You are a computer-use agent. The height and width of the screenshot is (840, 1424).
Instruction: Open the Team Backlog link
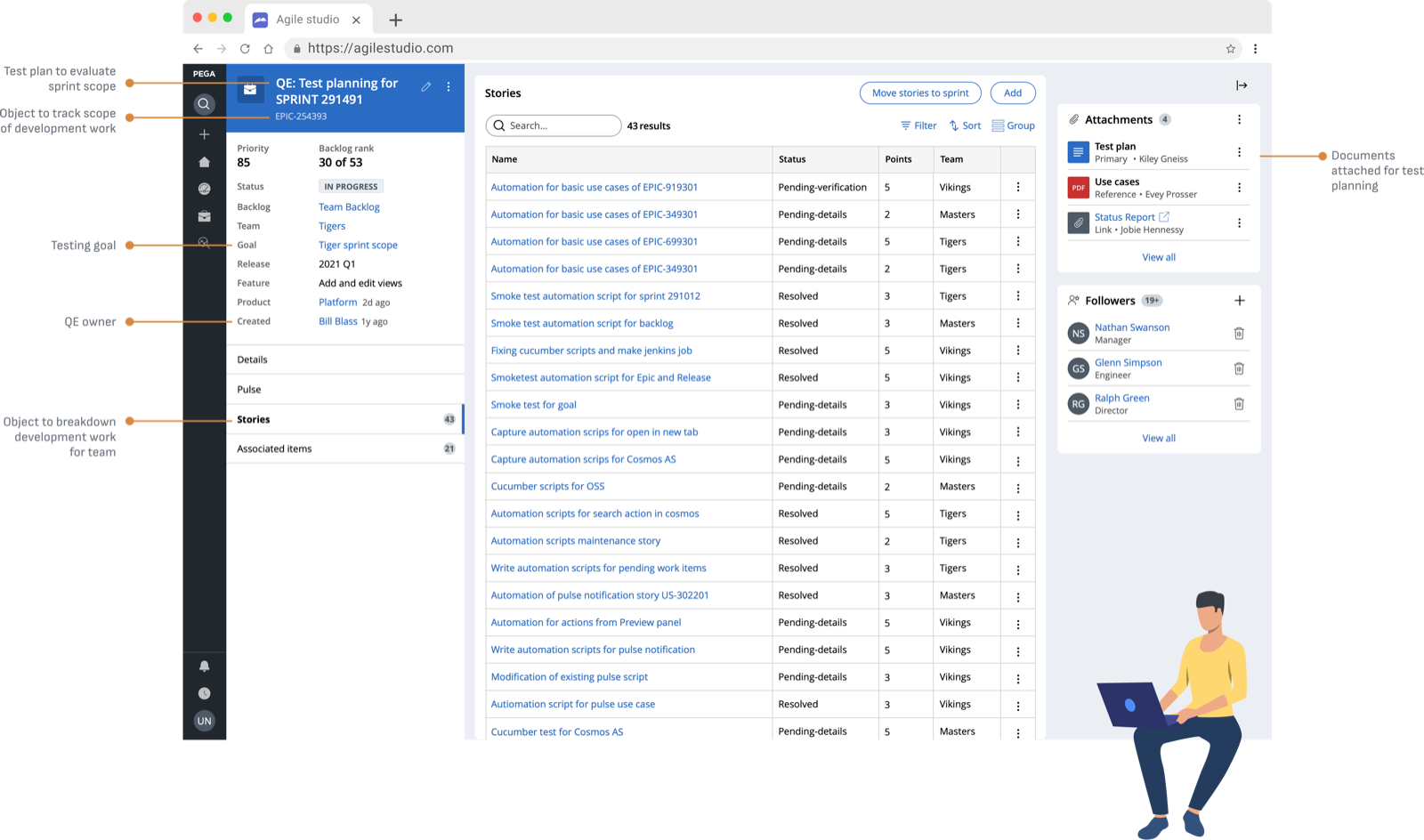point(349,207)
